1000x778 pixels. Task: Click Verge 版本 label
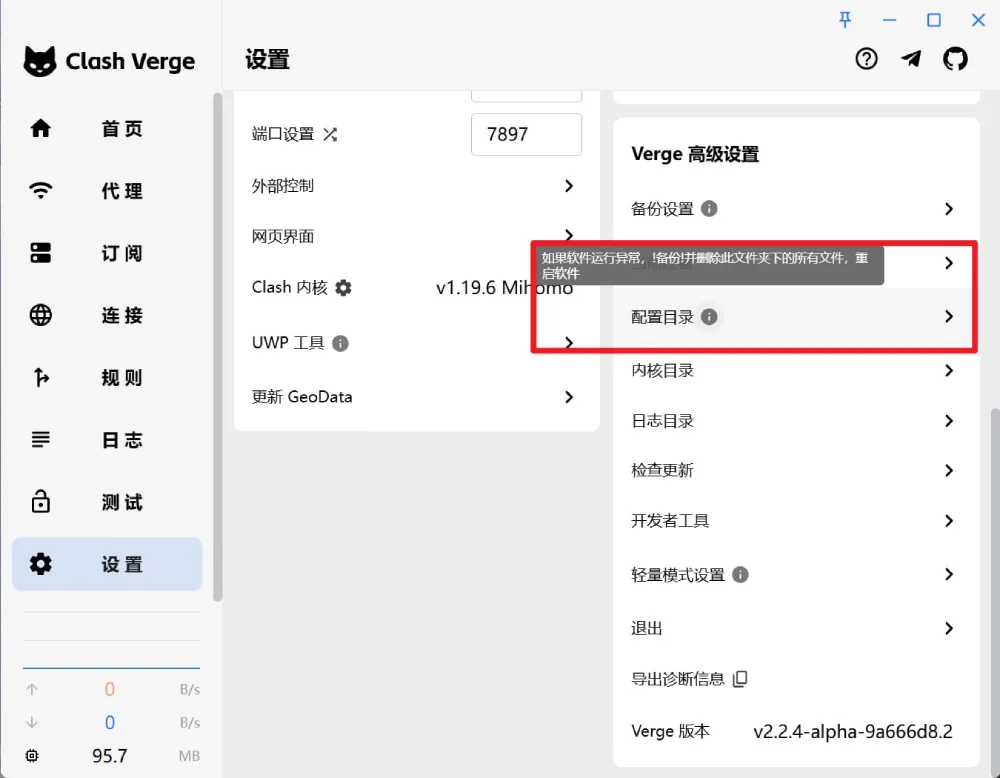coord(670,731)
